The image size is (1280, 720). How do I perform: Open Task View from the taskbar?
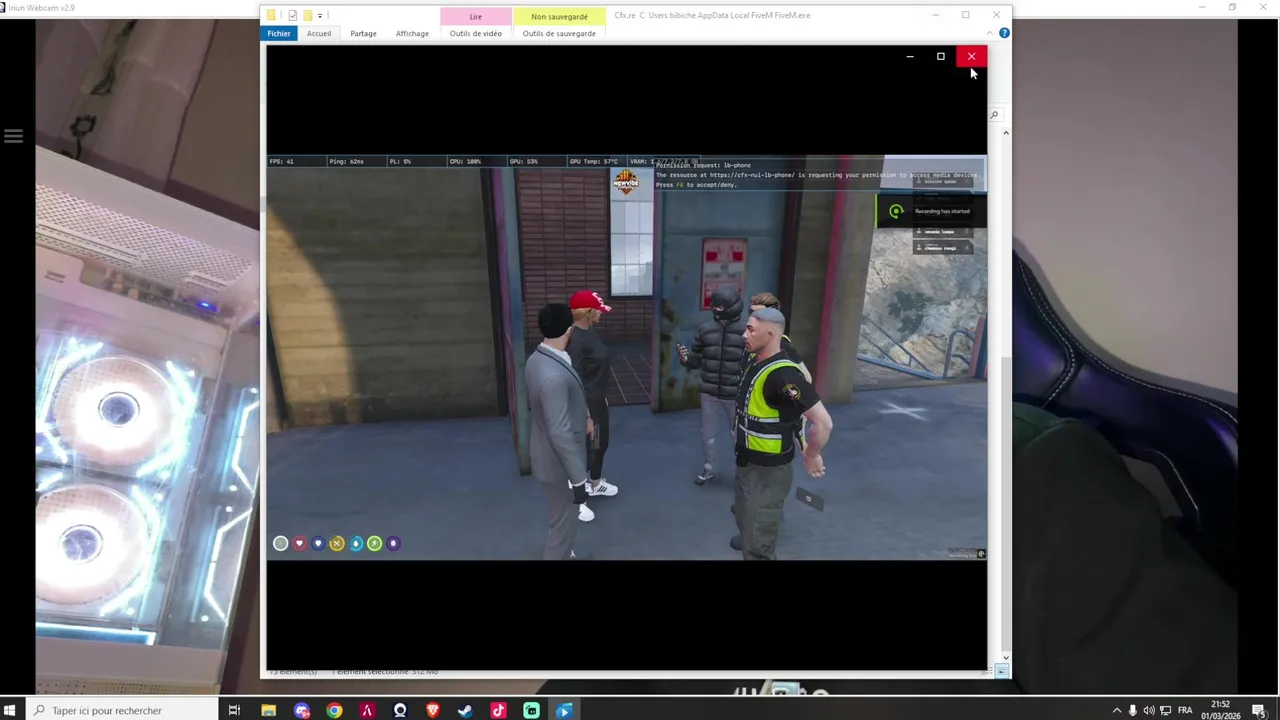(x=234, y=710)
